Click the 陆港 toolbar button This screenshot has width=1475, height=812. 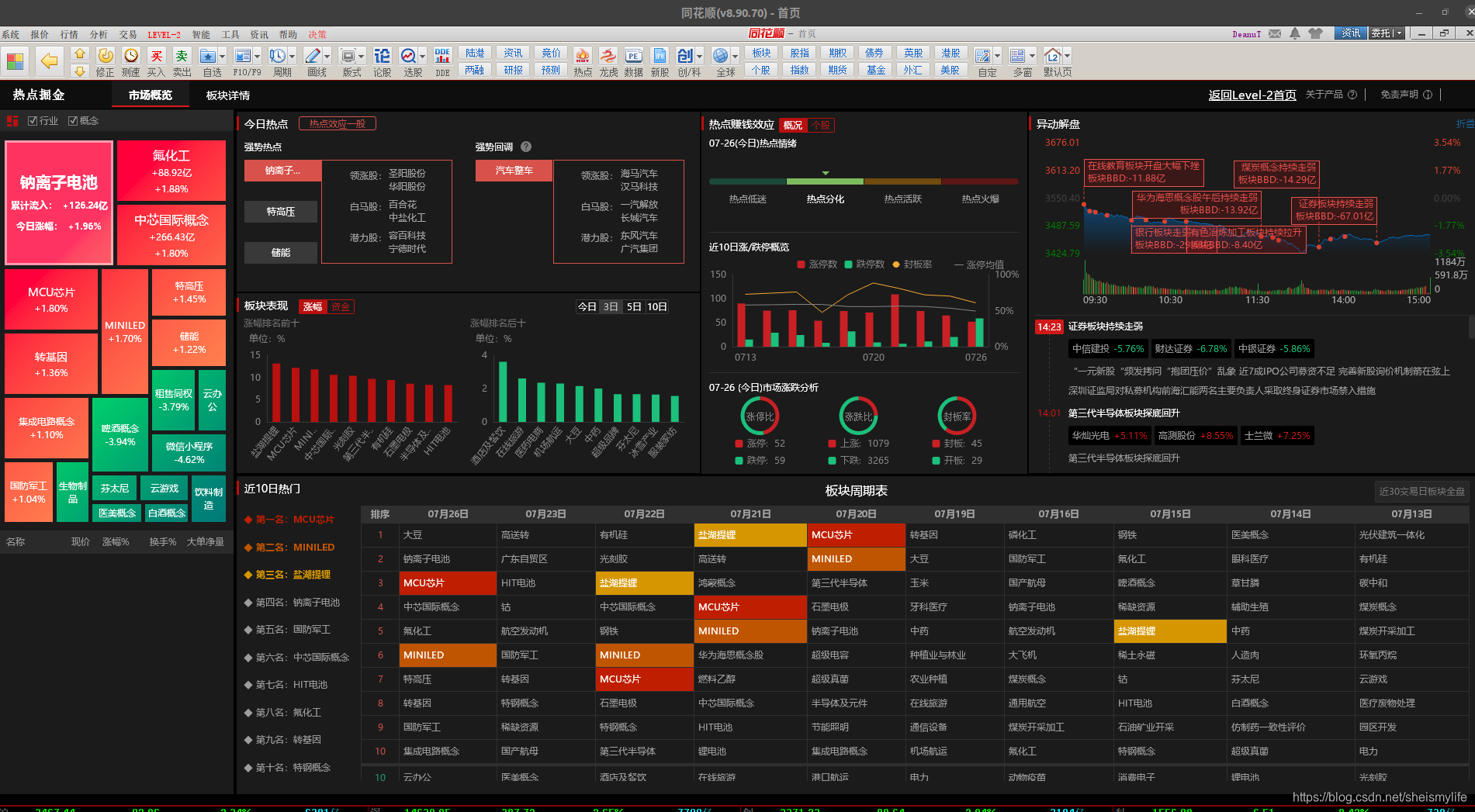tap(475, 53)
